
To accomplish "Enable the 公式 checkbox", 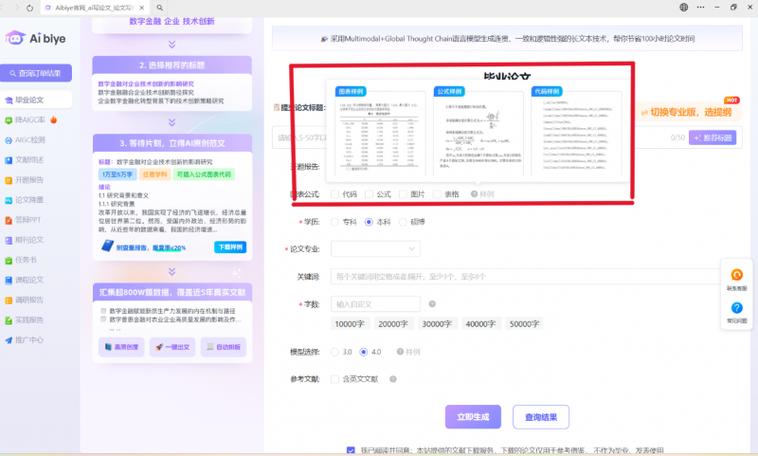I will (x=369, y=194).
